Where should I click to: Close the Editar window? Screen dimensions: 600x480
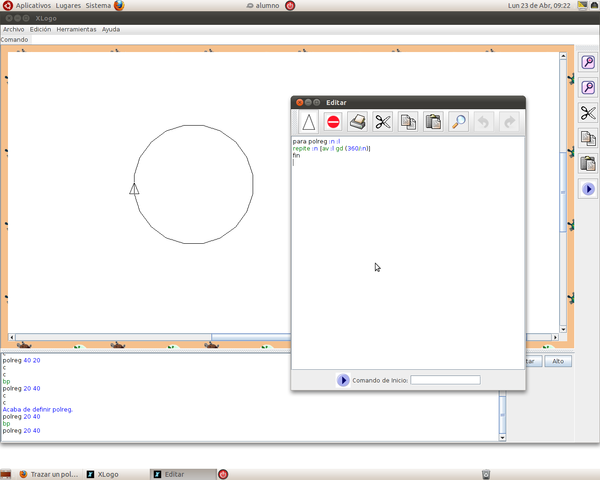[300, 102]
